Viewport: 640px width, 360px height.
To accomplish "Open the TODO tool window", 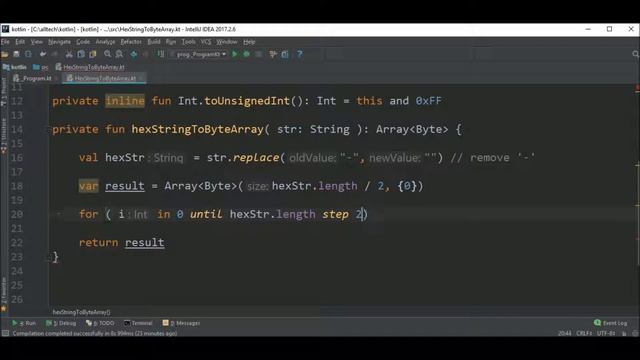I will click(x=100, y=323).
